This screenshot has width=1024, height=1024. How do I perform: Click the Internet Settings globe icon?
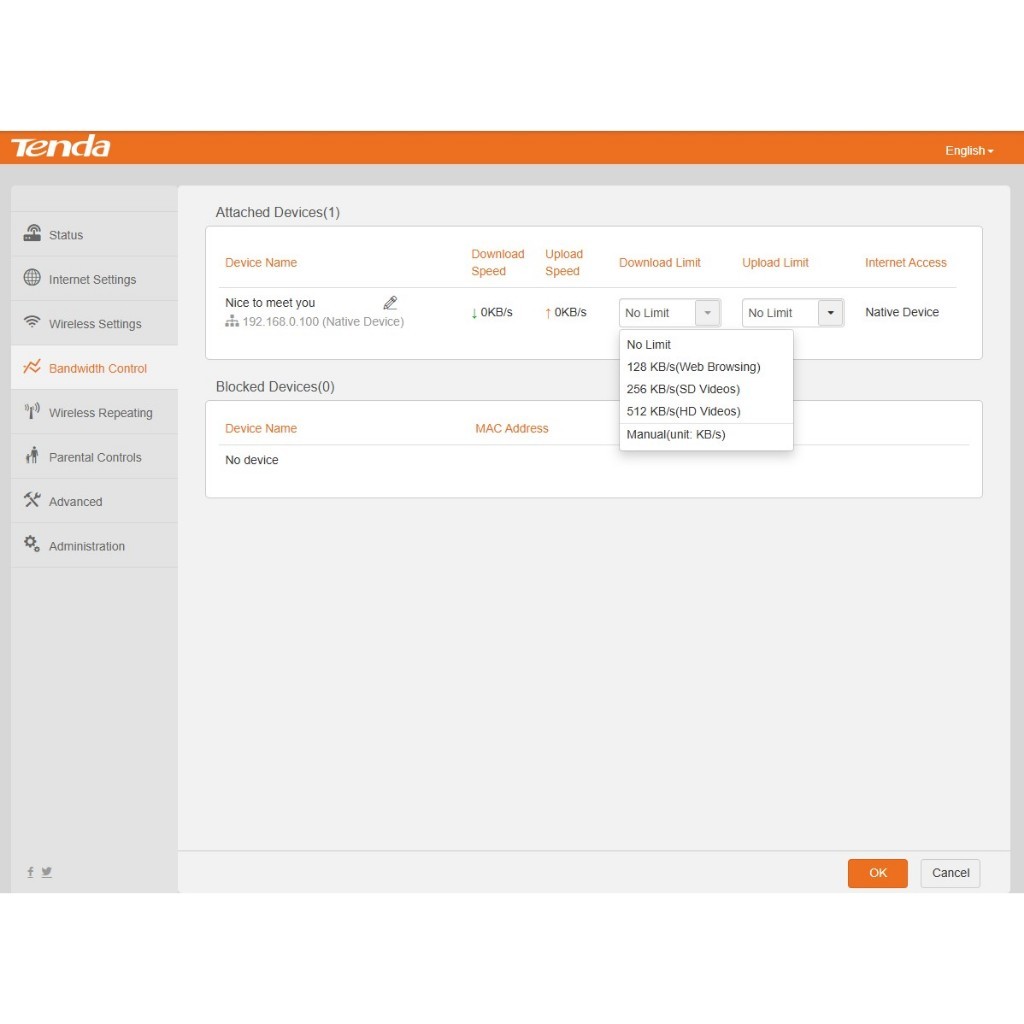coord(33,278)
